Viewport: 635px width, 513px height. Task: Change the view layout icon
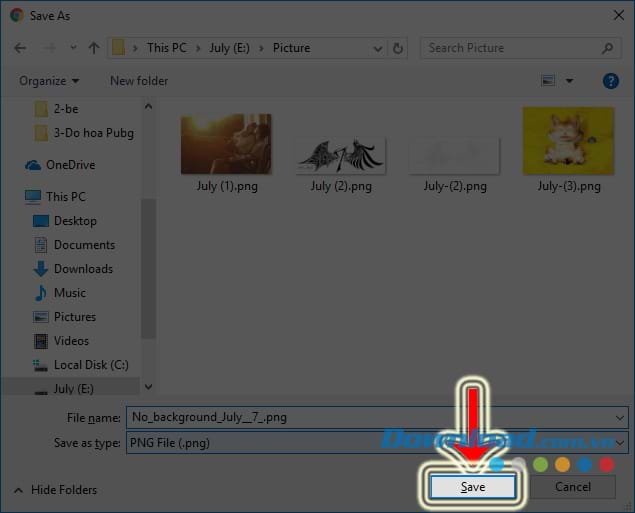pyautogui.click(x=548, y=81)
